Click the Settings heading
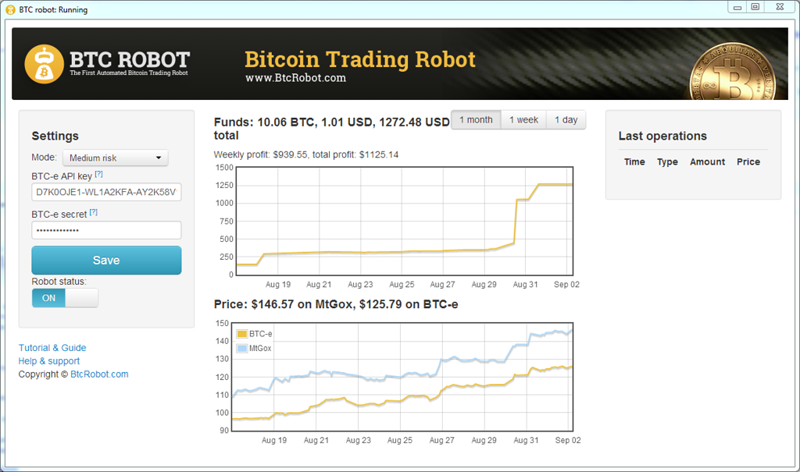 click(55, 136)
